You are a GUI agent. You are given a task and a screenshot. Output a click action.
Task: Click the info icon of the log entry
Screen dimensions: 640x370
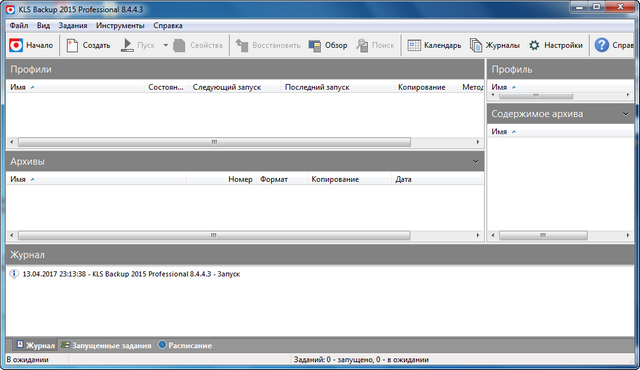pos(14,274)
